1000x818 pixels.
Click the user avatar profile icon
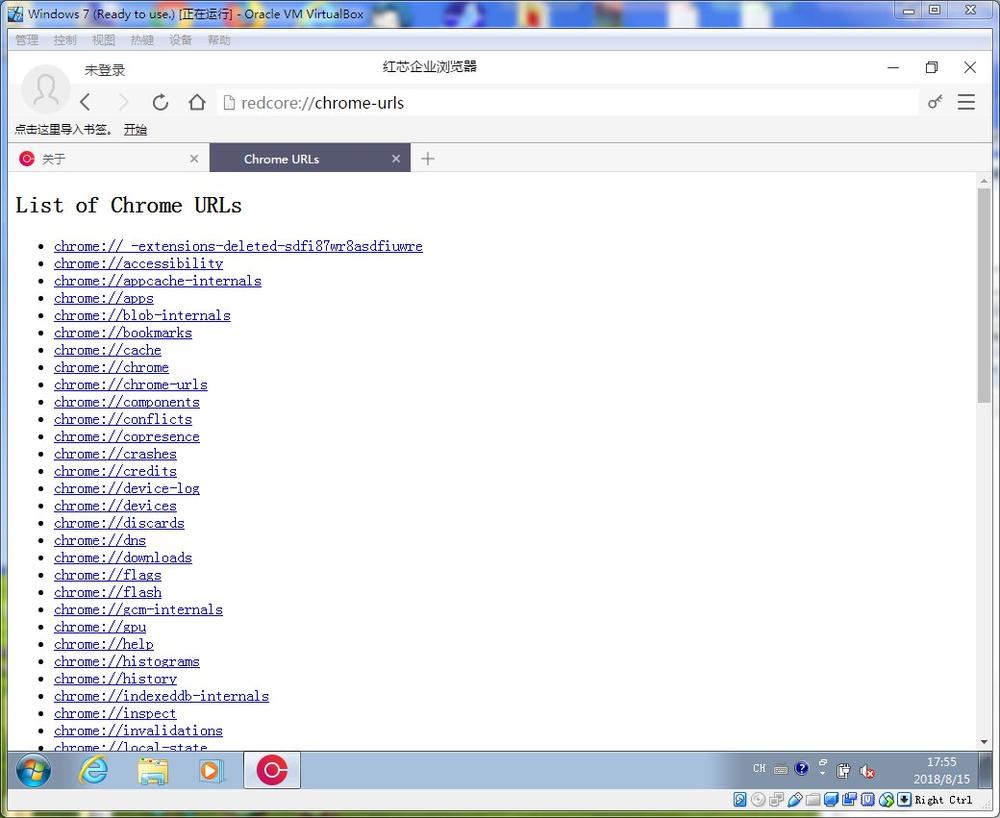coord(45,89)
